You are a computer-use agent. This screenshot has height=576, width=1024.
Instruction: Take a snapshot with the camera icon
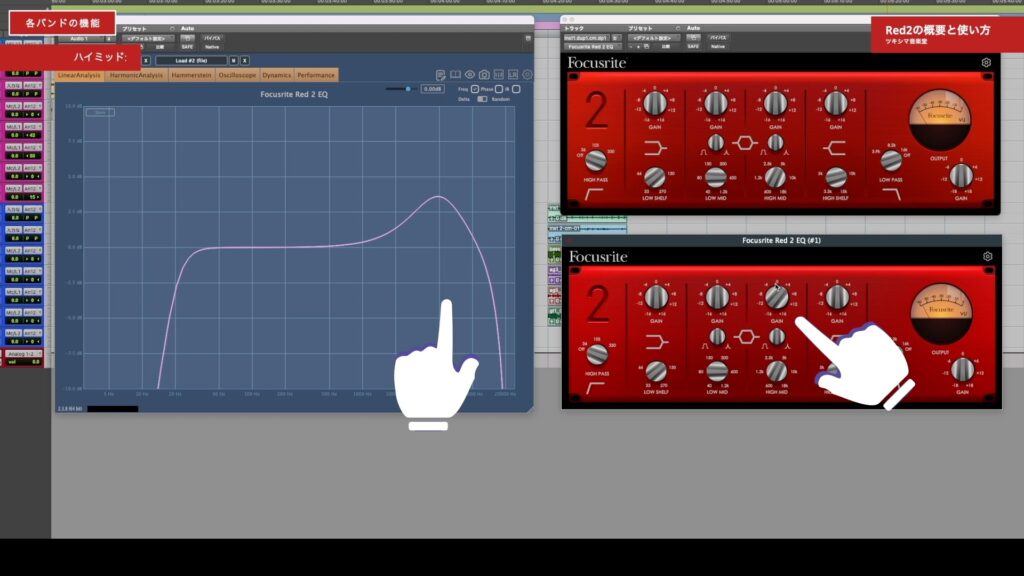click(484, 75)
